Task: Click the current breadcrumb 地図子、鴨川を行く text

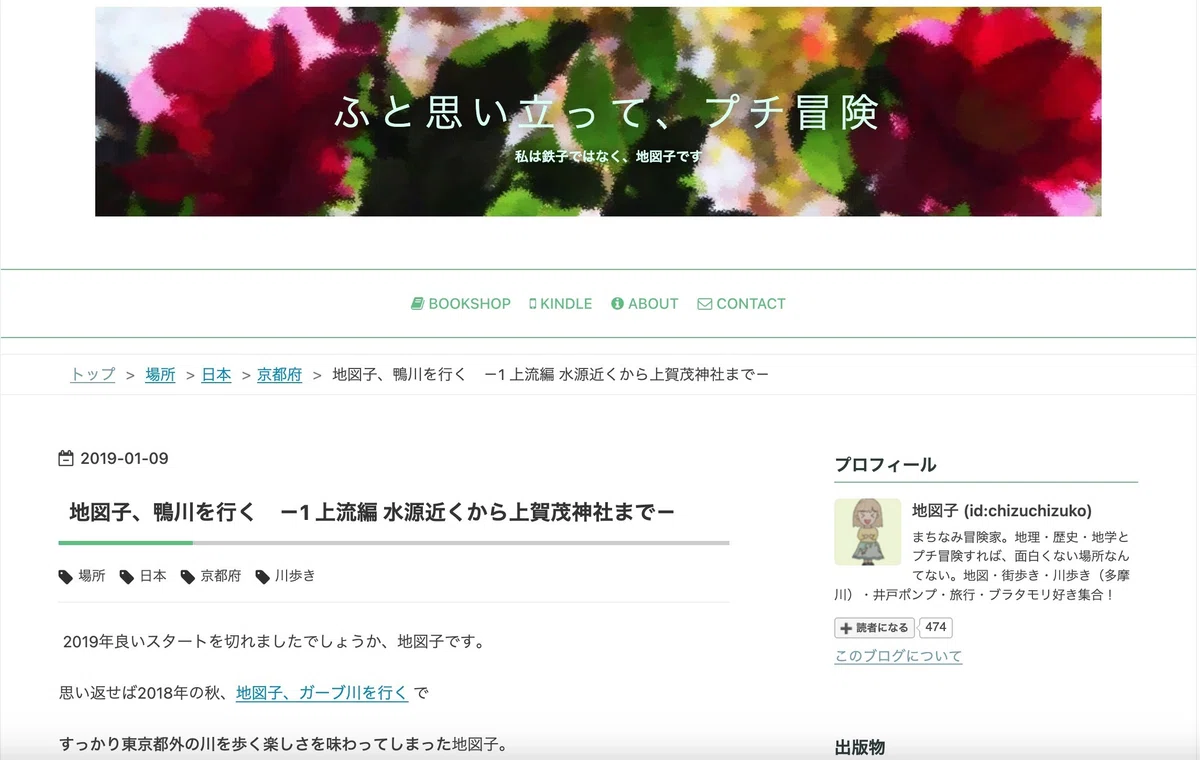Action: 550,375
